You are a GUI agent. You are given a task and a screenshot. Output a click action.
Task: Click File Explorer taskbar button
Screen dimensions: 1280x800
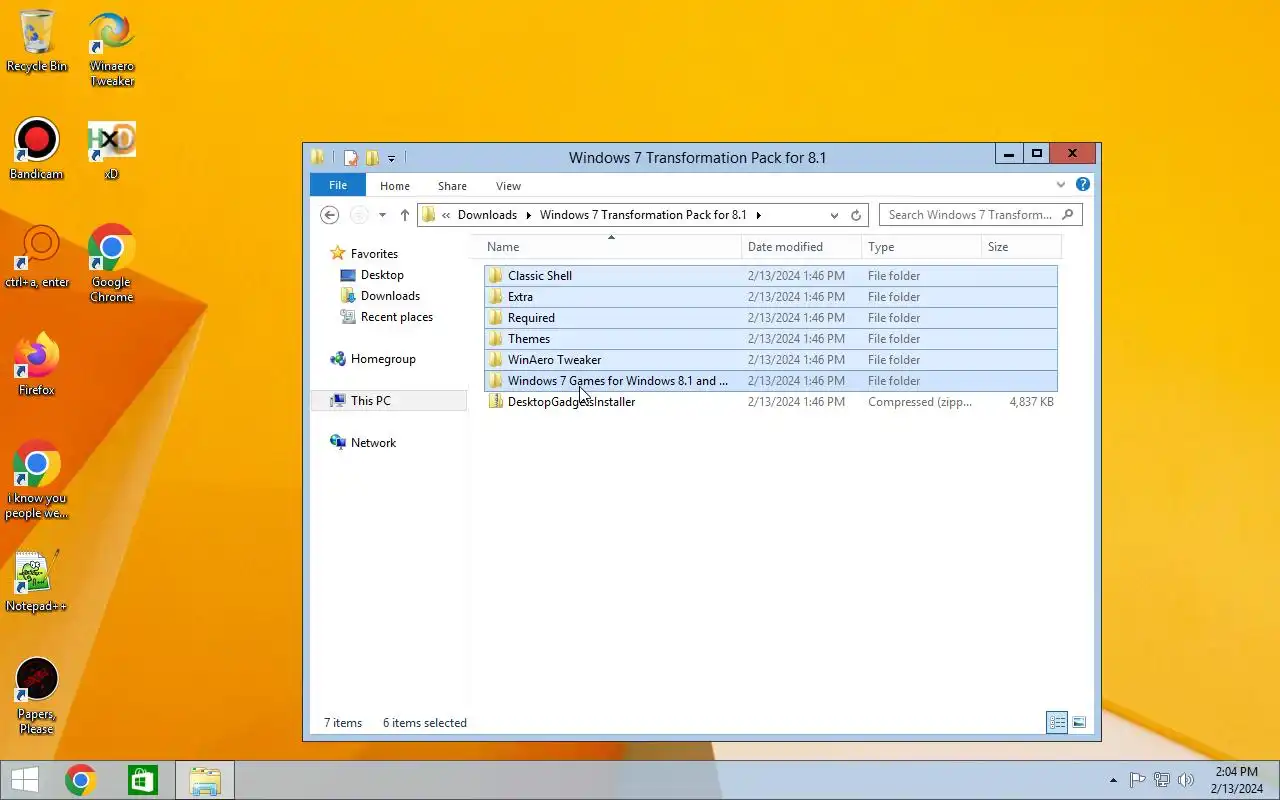pyautogui.click(x=205, y=780)
